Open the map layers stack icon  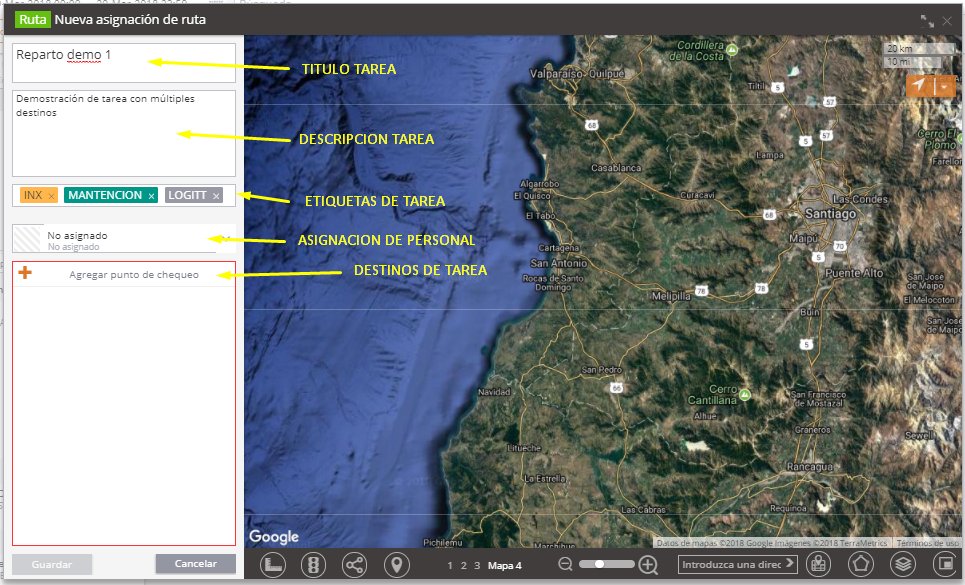coord(903,563)
